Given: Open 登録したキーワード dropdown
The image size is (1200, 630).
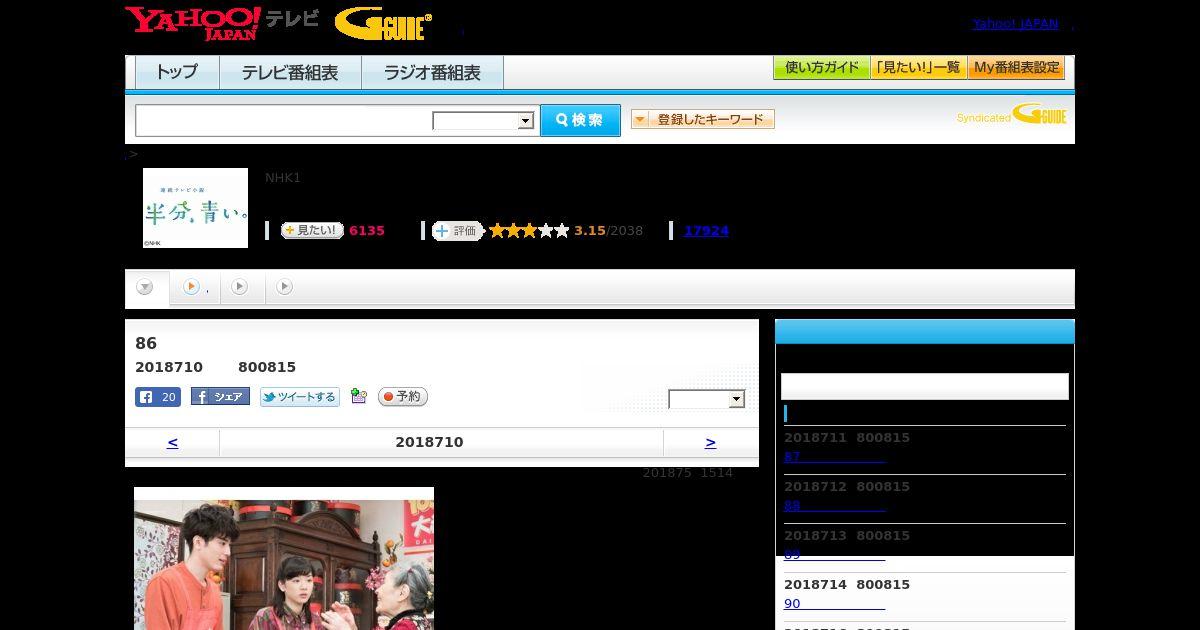Looking at the screenshot, I should 703,119.
